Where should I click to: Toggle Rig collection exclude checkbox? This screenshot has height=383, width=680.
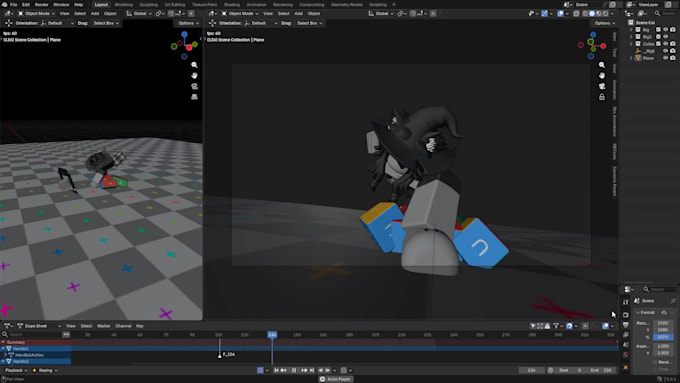(x=658, y=30)
